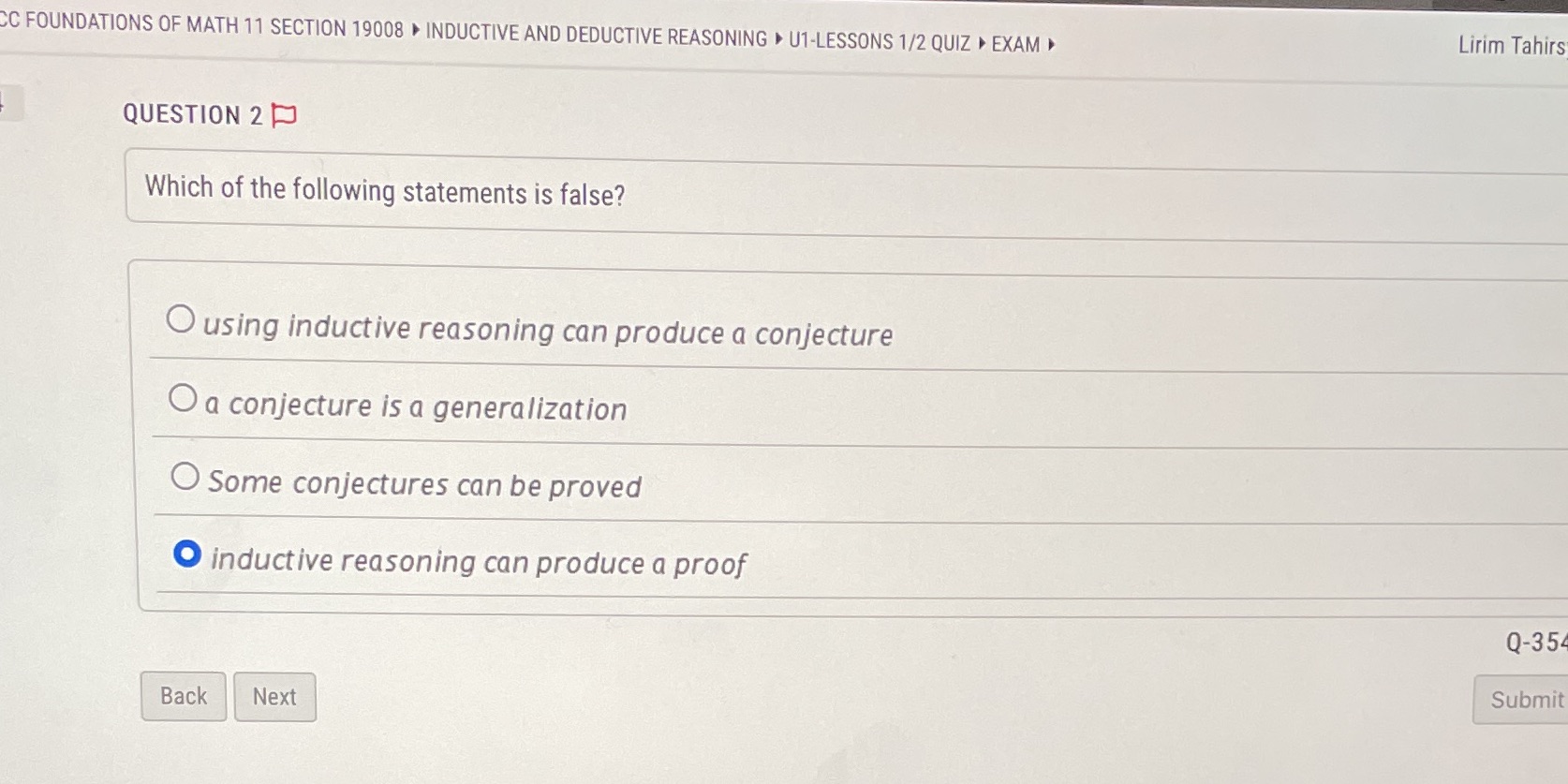The height and width of the screenshot is (784, 1568).
Task: Click the username Lirim Tahirs
Action: [1509, 45]
